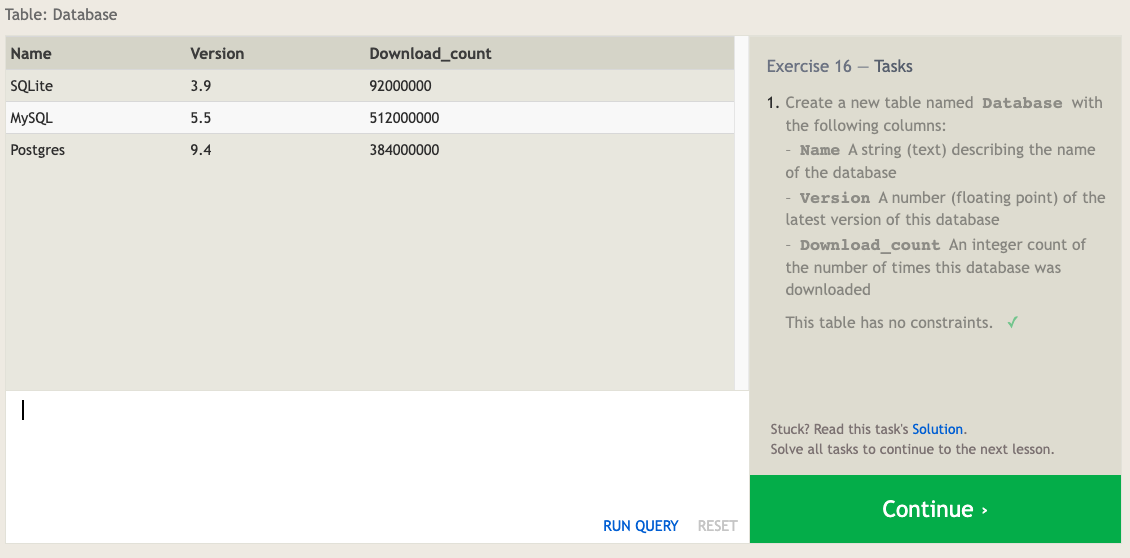This screenshot has height=558, width=1130.
Task: Select the Version column header
Action: (217, 53)
